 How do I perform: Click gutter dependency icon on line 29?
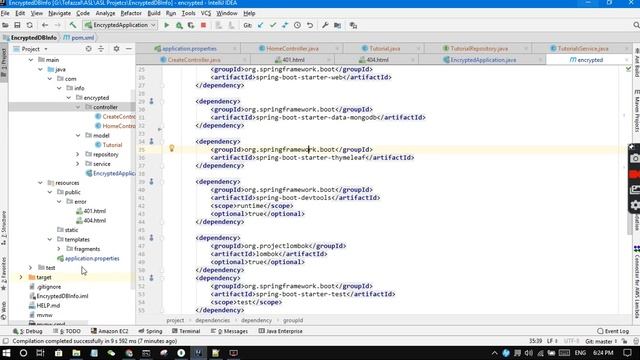pos(151,101)
